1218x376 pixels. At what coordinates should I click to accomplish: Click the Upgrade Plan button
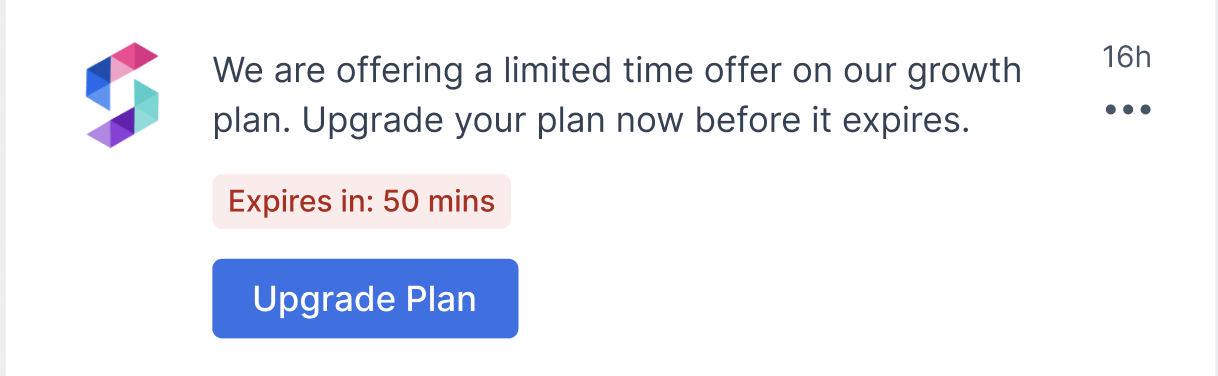(x=365, y=299)
